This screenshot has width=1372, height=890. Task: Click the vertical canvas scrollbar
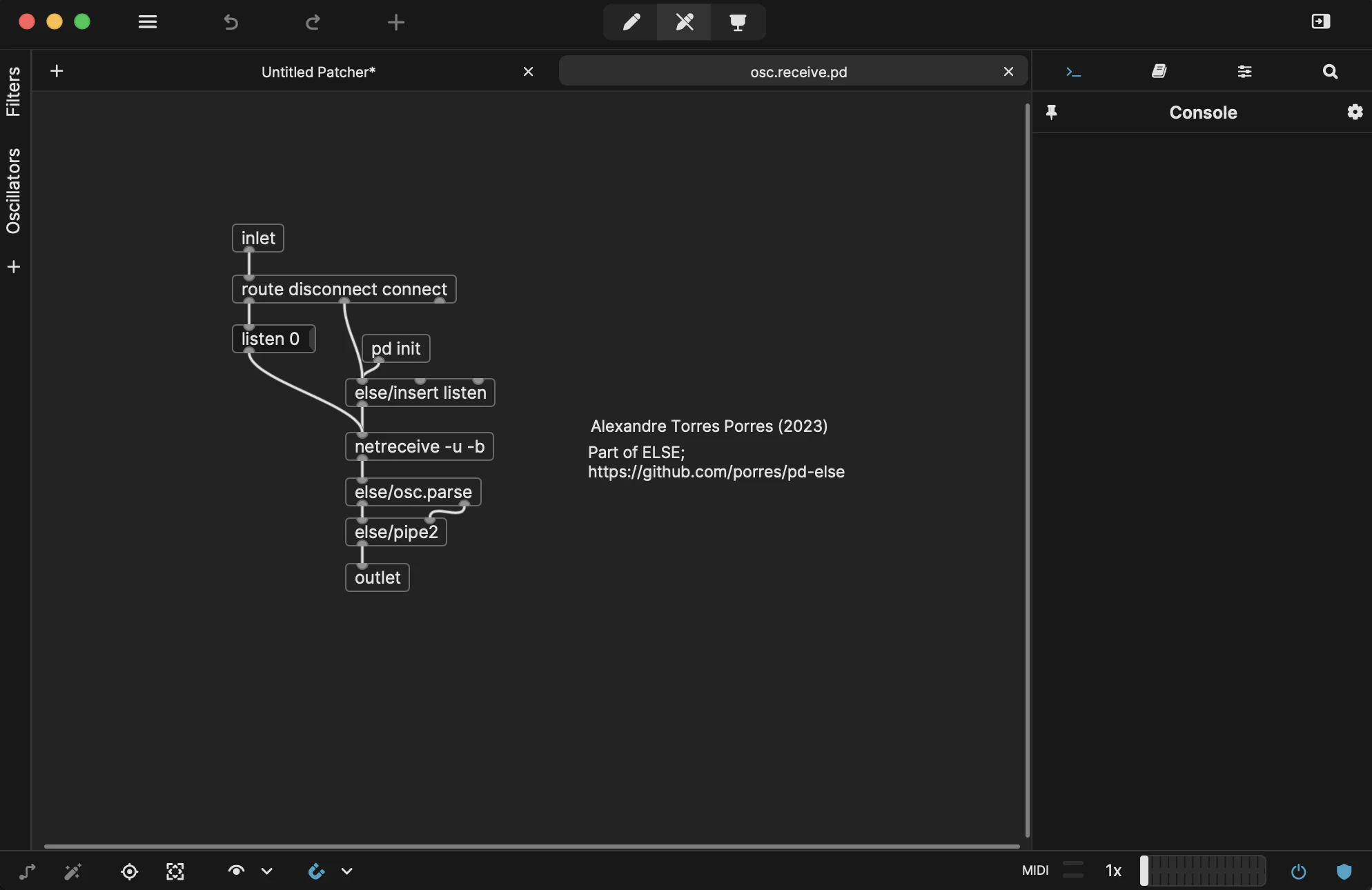pyautogui.click(x=1027, y=469)
